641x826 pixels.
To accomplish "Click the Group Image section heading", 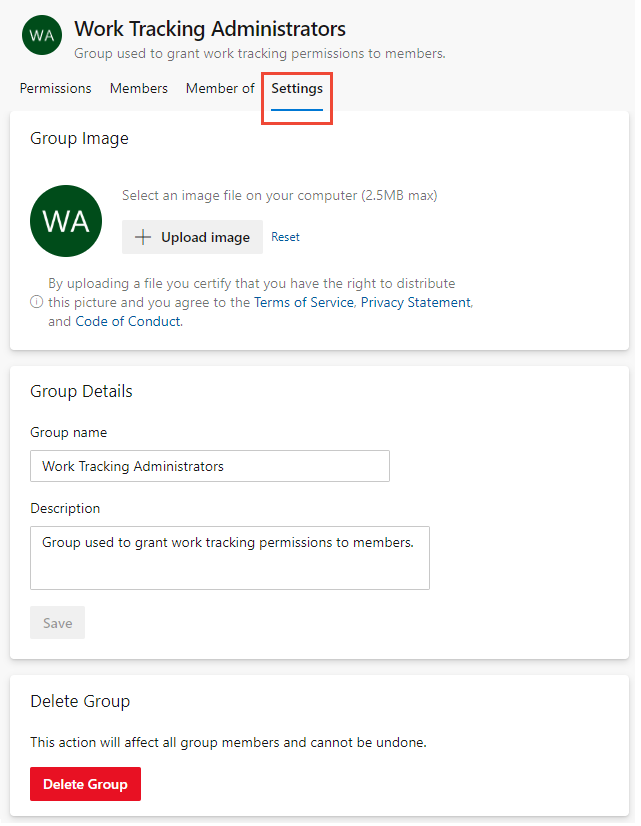I will coord(79,138).
